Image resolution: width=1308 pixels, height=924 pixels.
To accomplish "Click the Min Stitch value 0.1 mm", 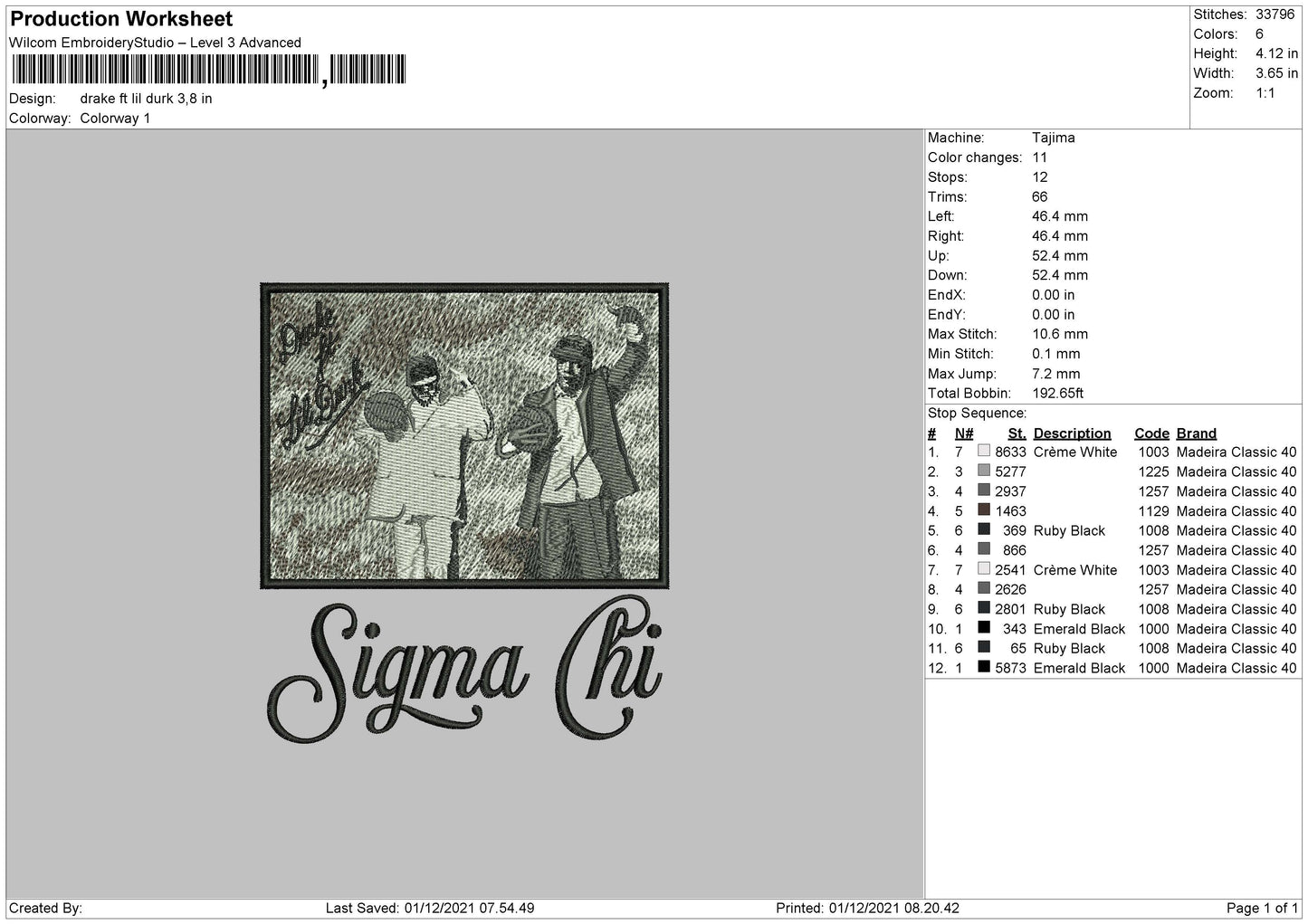I will (1058, 354).
